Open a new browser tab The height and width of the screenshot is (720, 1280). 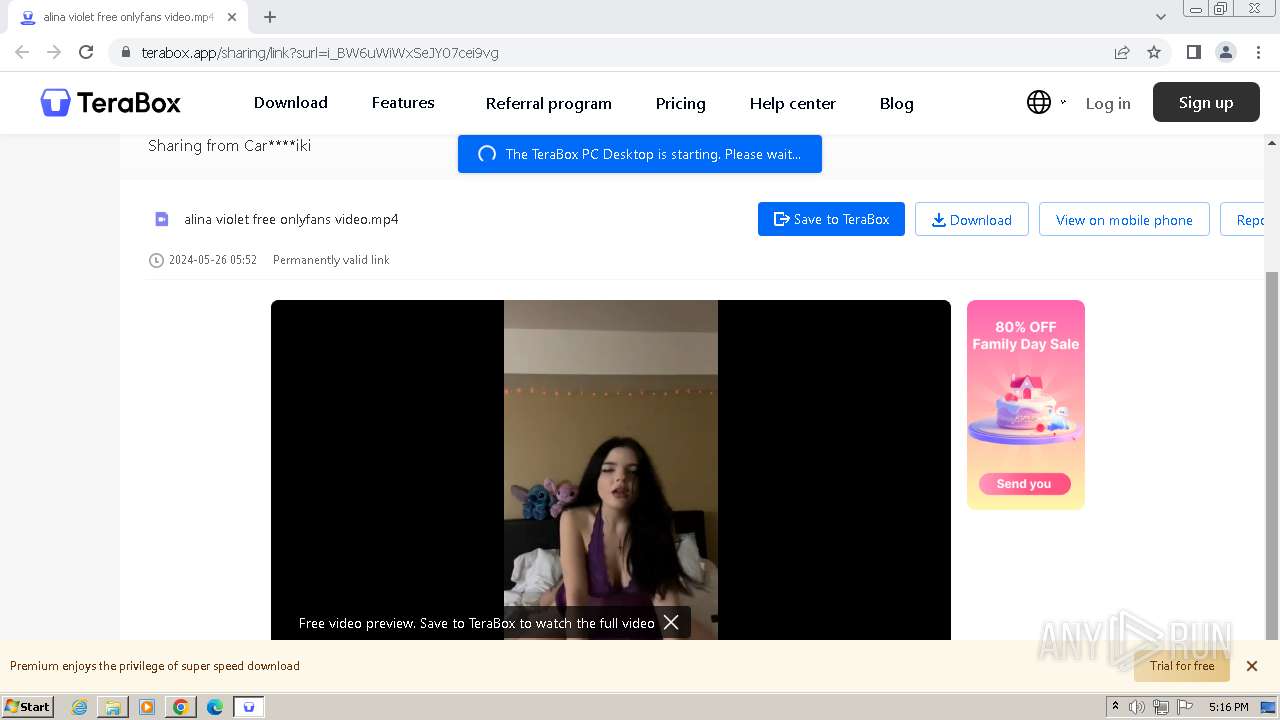(270, 17)
